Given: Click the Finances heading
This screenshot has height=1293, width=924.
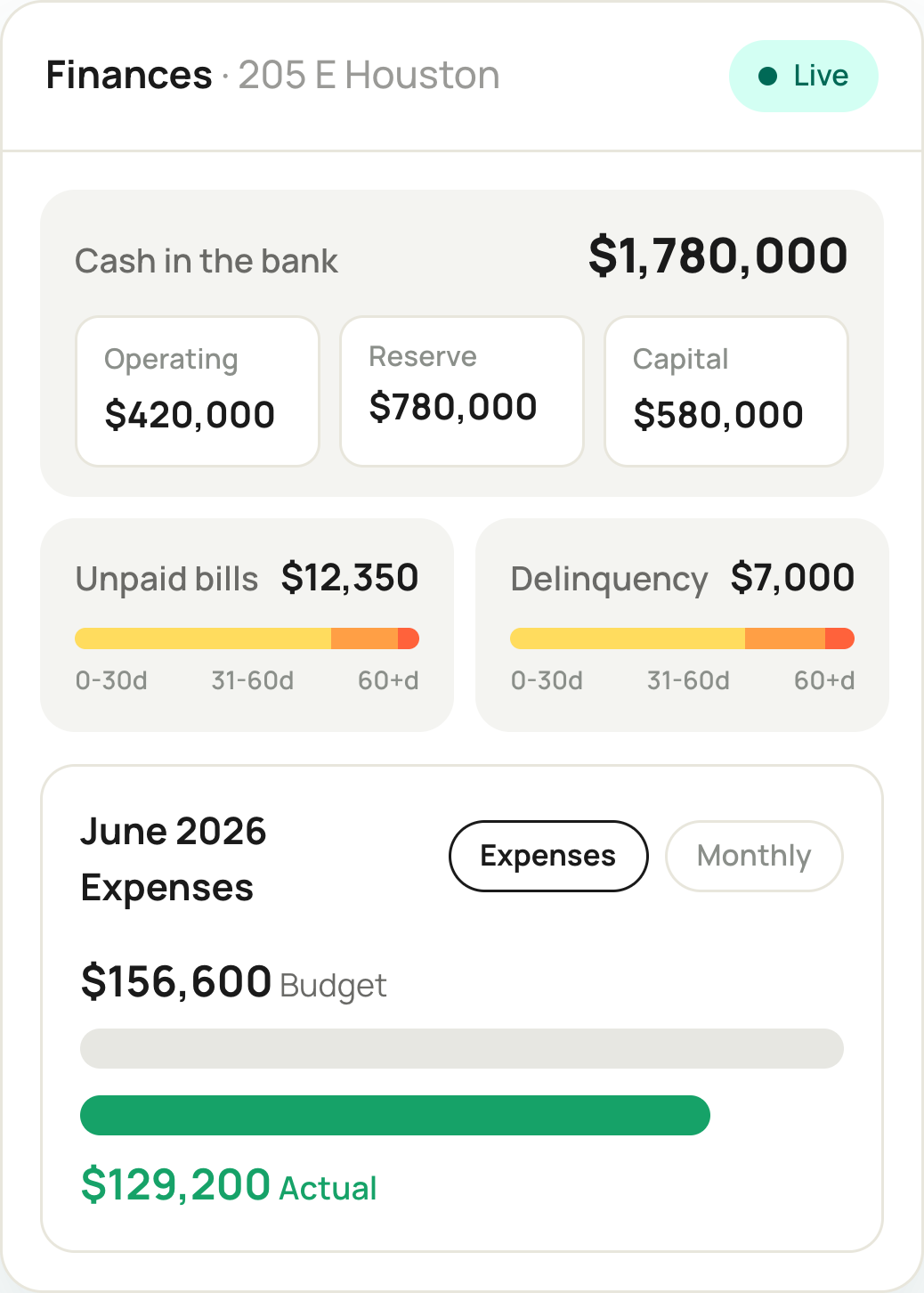Looking at the screenshot, I should tap(129, 76).
